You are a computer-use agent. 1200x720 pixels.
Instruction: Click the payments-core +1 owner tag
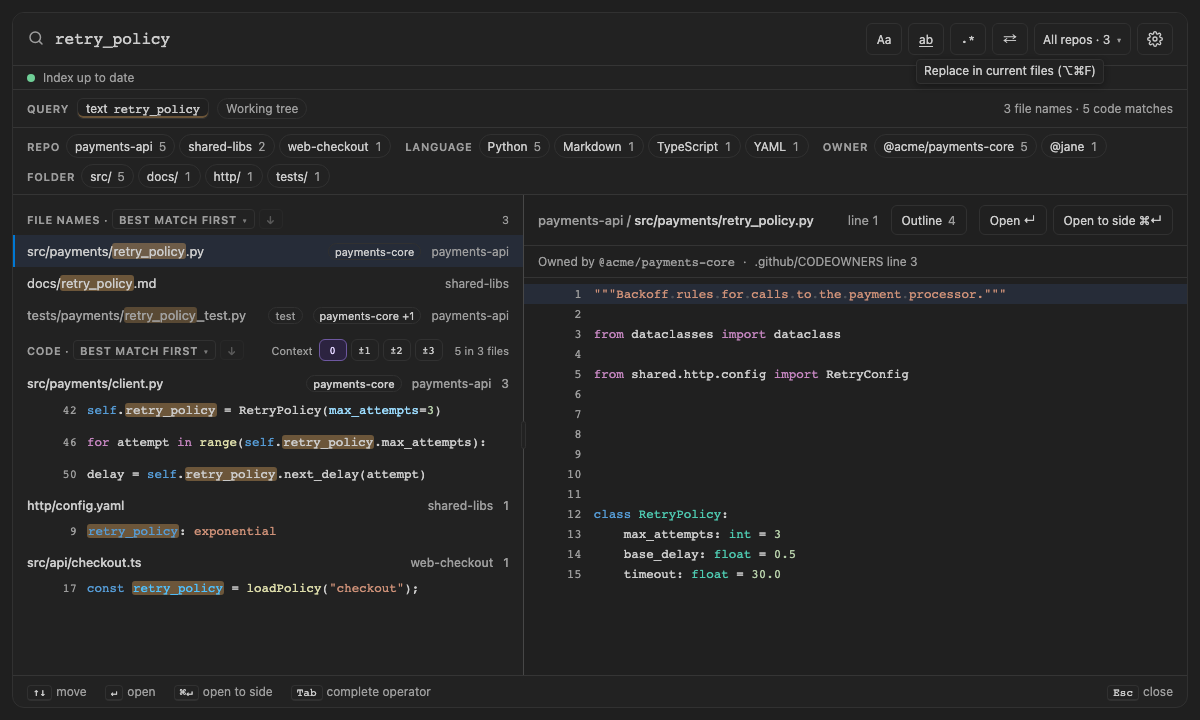click(x=367, y=316)
